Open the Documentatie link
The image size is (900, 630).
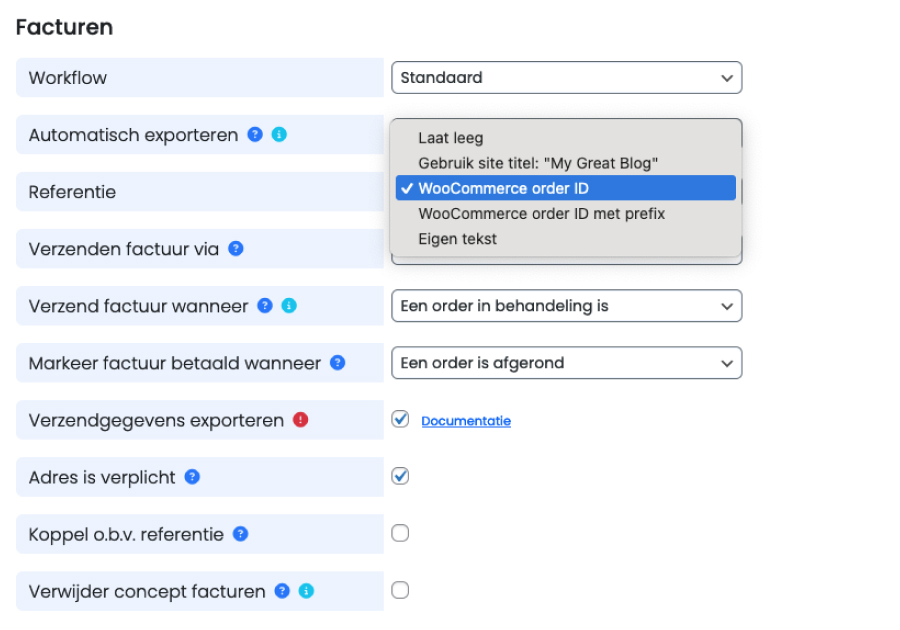(x=466, y=421)
